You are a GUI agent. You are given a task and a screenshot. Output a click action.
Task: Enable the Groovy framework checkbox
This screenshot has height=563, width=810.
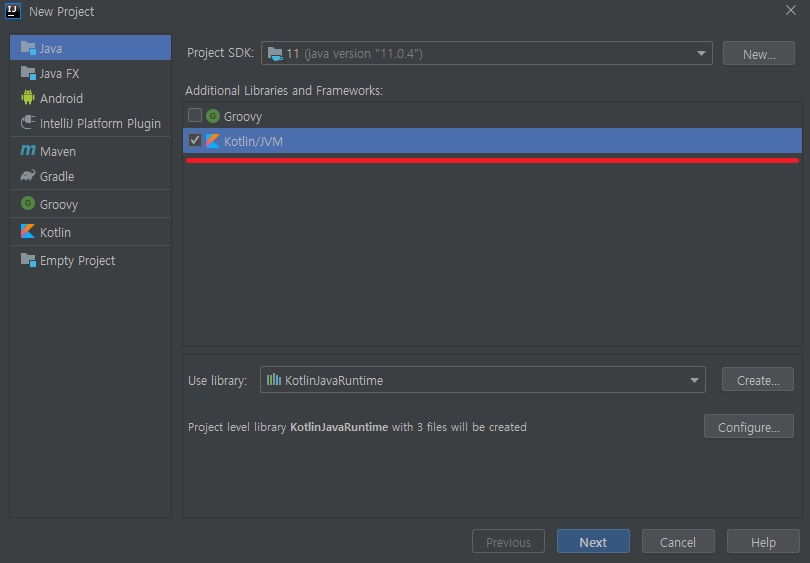tap(195, 115)
